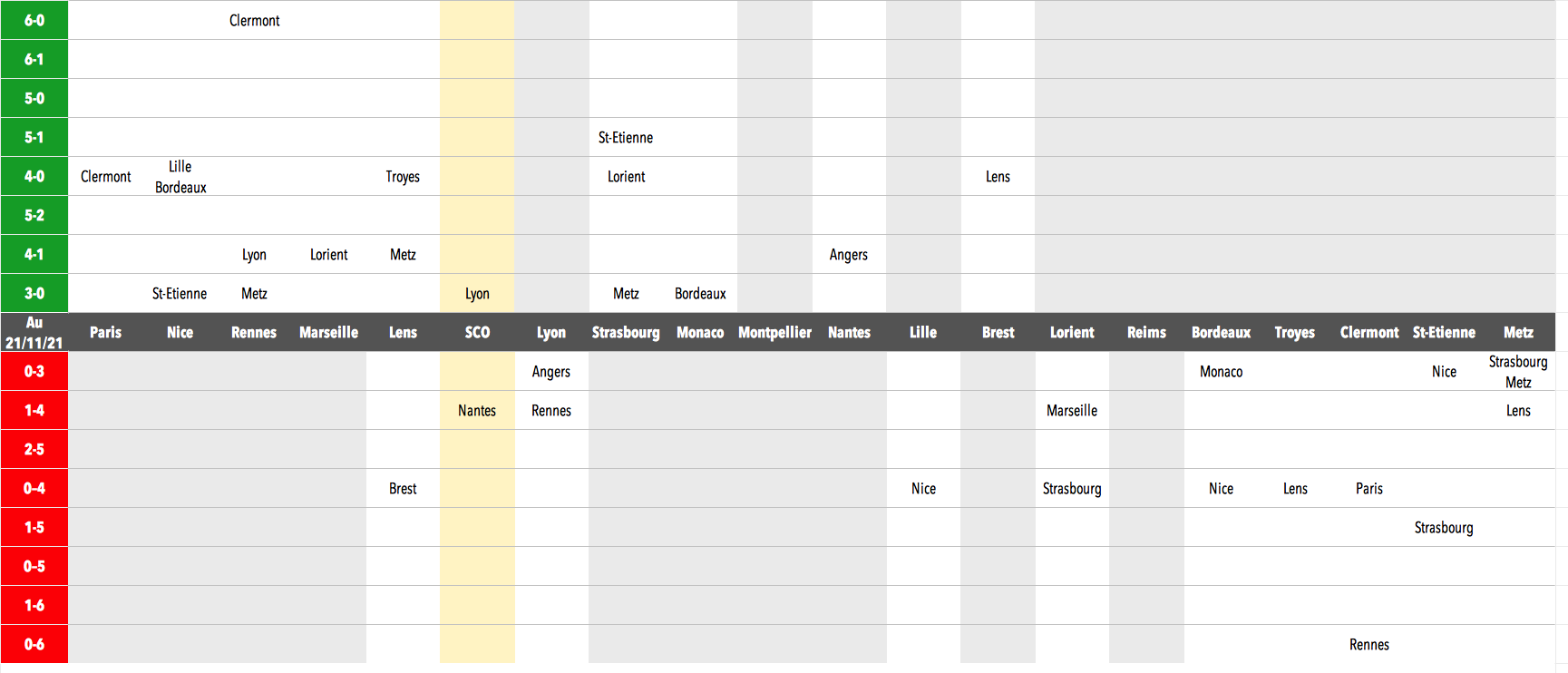This screenshot has width=1568, height=673.
Task: Select the Strasbourg column header
Action: point(626,333)
